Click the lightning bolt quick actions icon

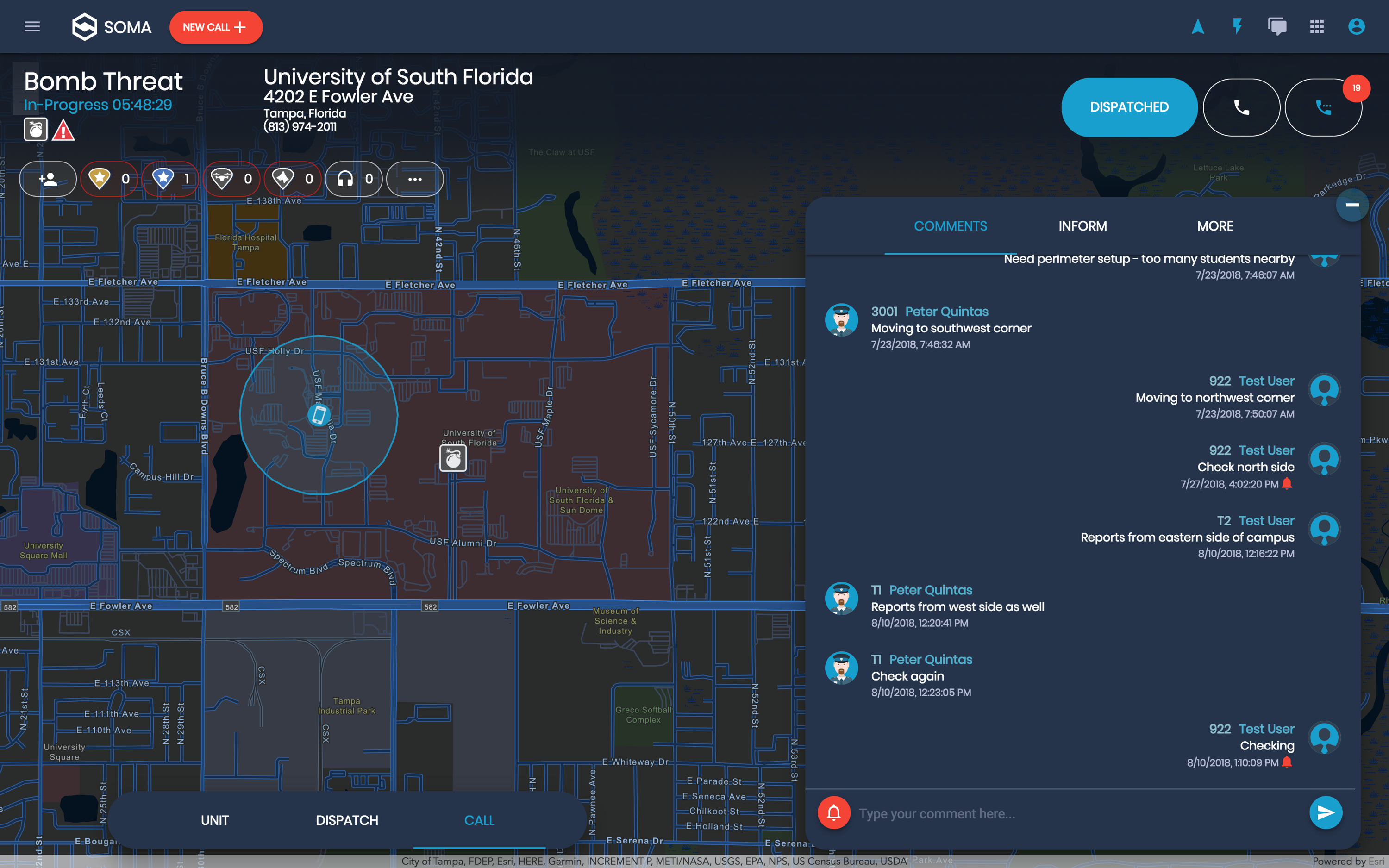coord(1238,27)
